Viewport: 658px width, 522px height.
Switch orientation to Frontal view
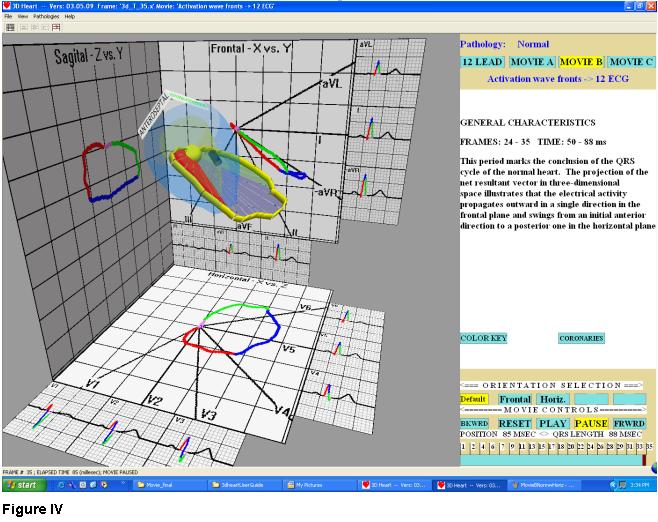(515, 399)
